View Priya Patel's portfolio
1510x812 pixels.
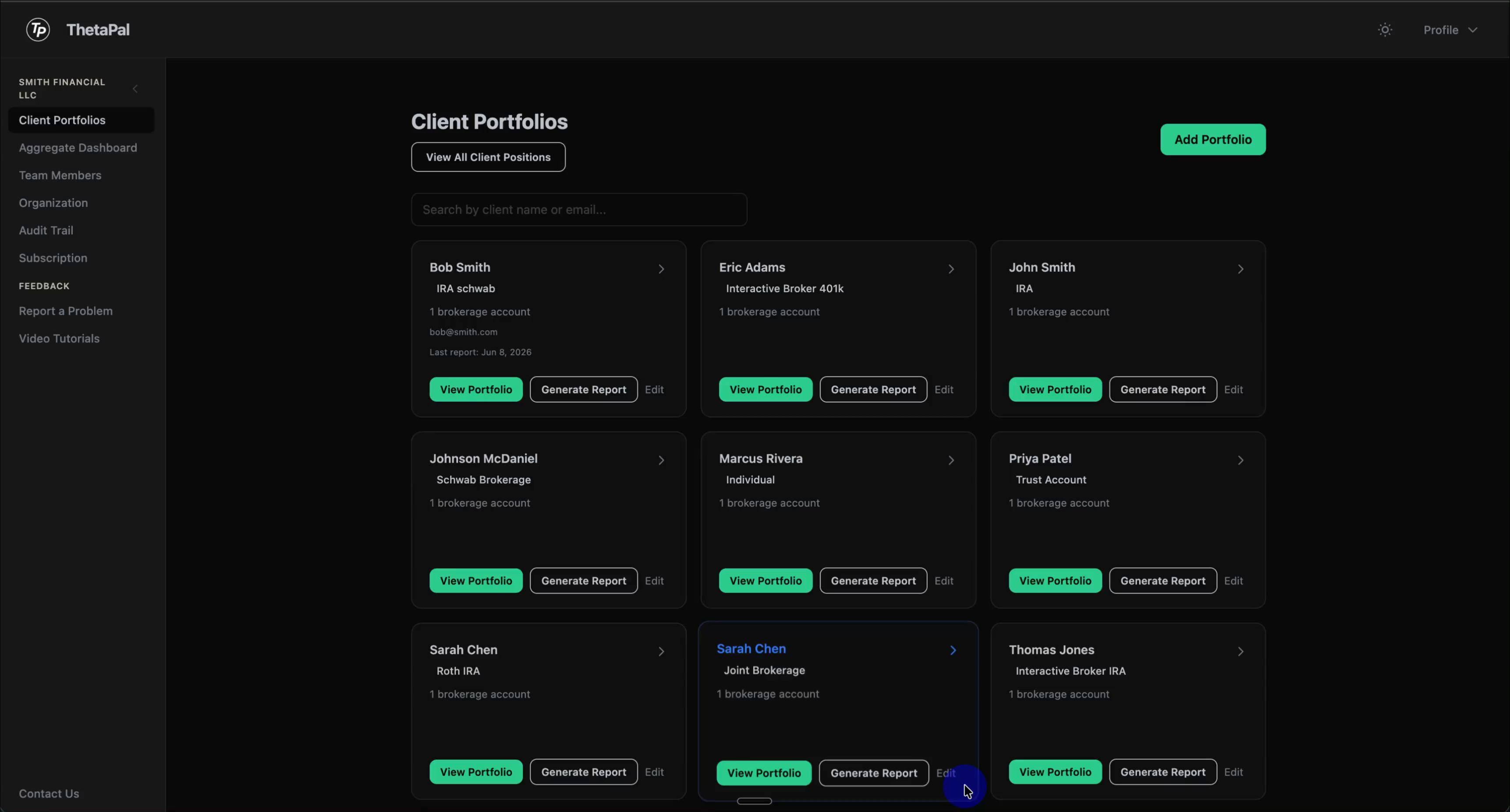click(x=1055, y=581)
